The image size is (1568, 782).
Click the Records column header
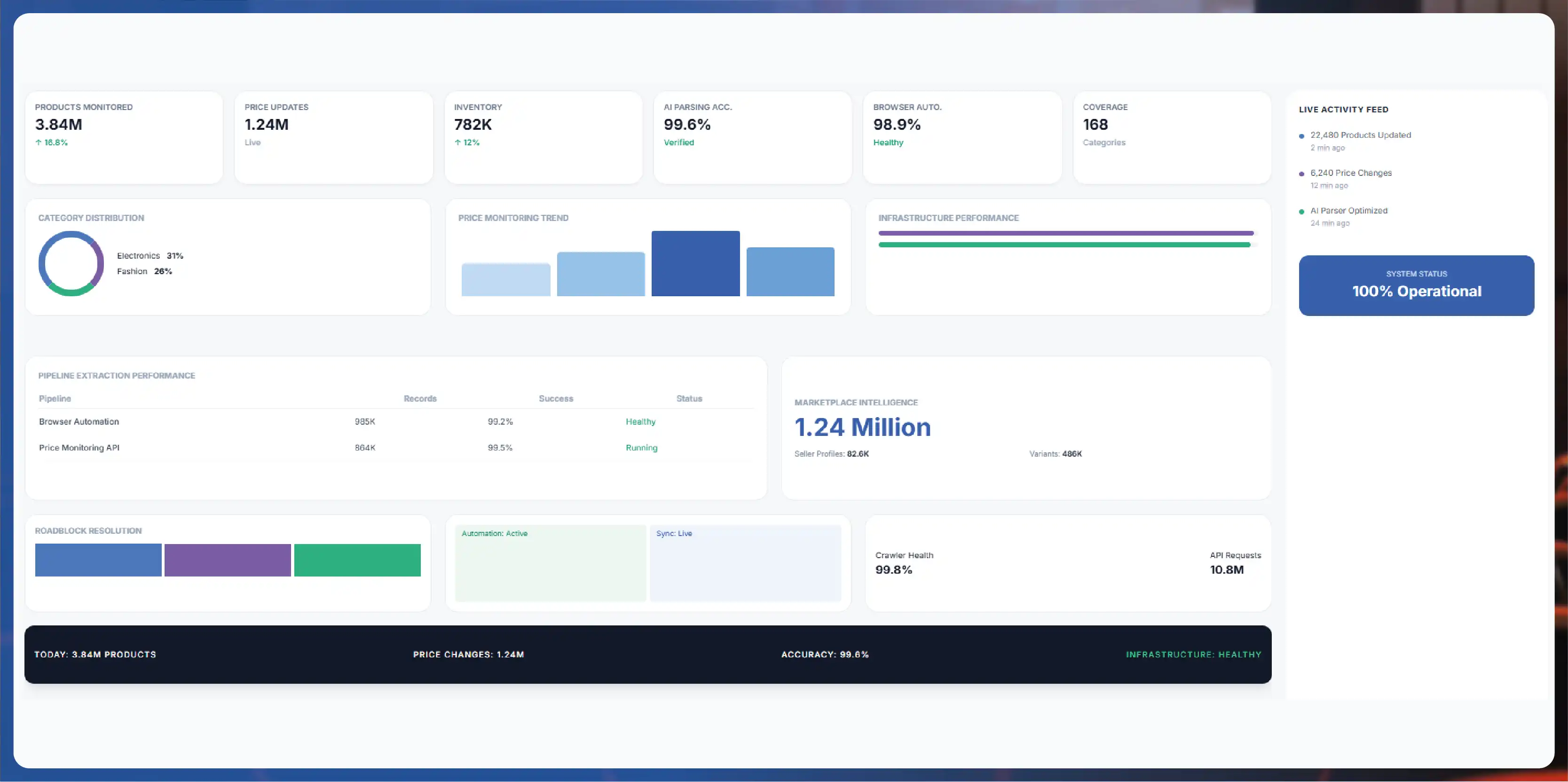point(420,399)
